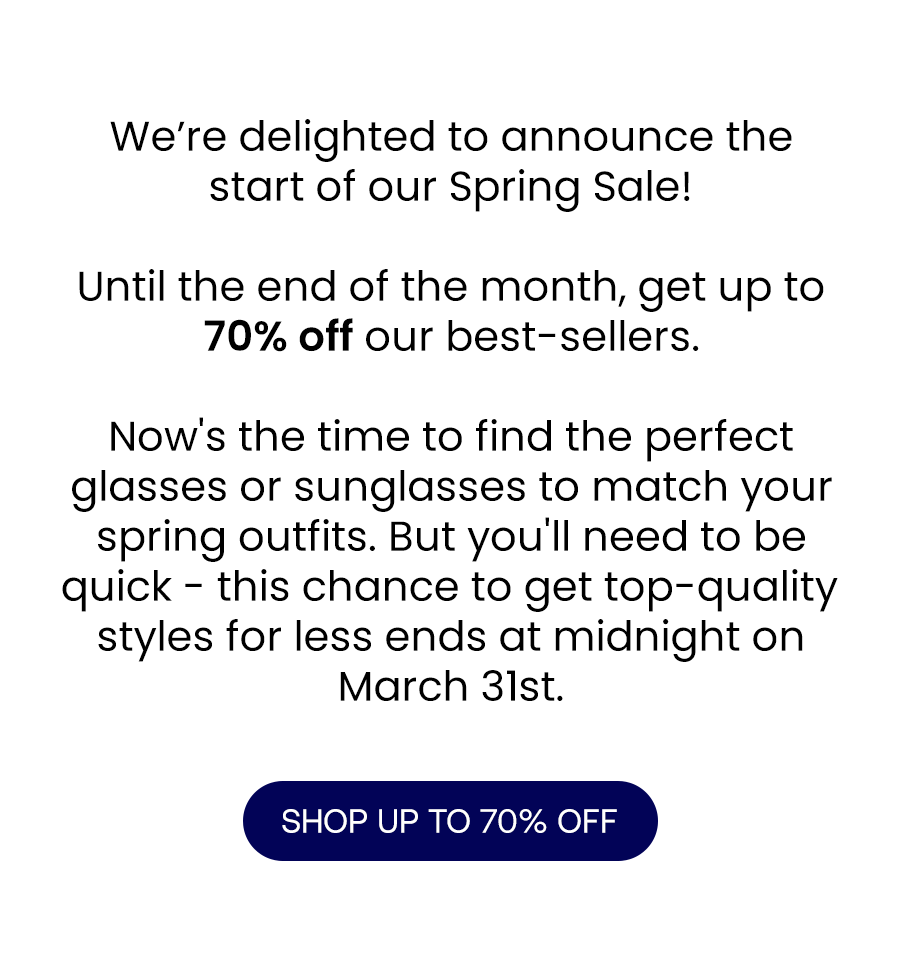Click the "March 31st." end date text
This screenshot has height=957, width=900.
click(x=451, y=687)
